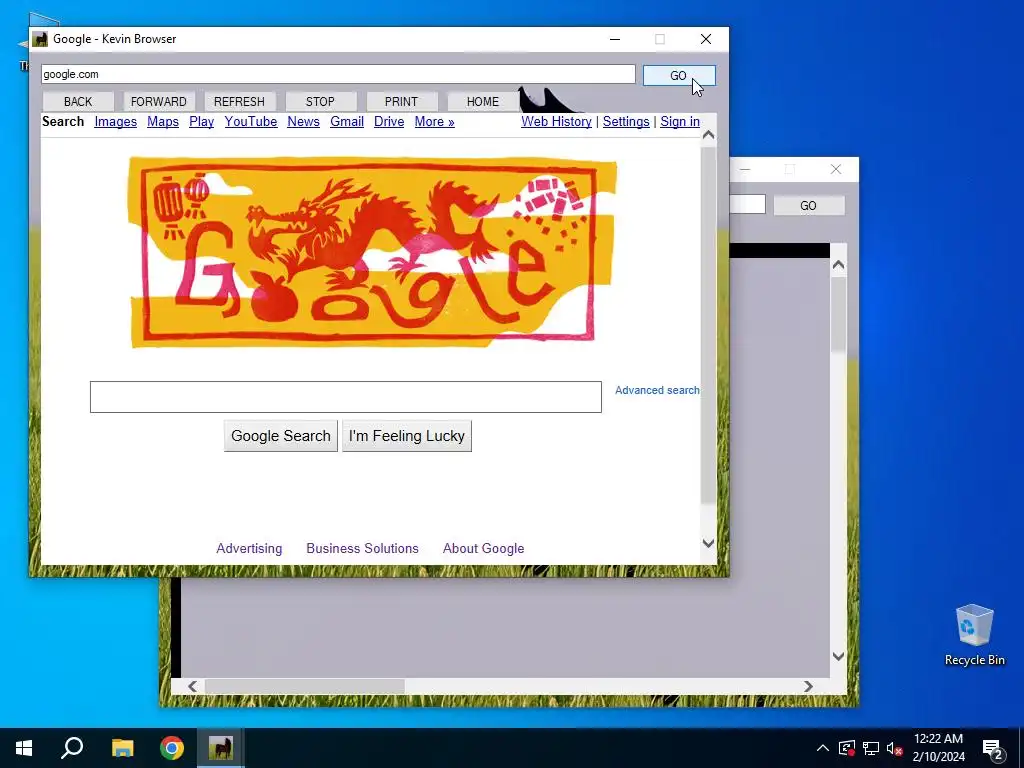
Task: Open taskbar search magnifier
Action: [x=72, y=748]
